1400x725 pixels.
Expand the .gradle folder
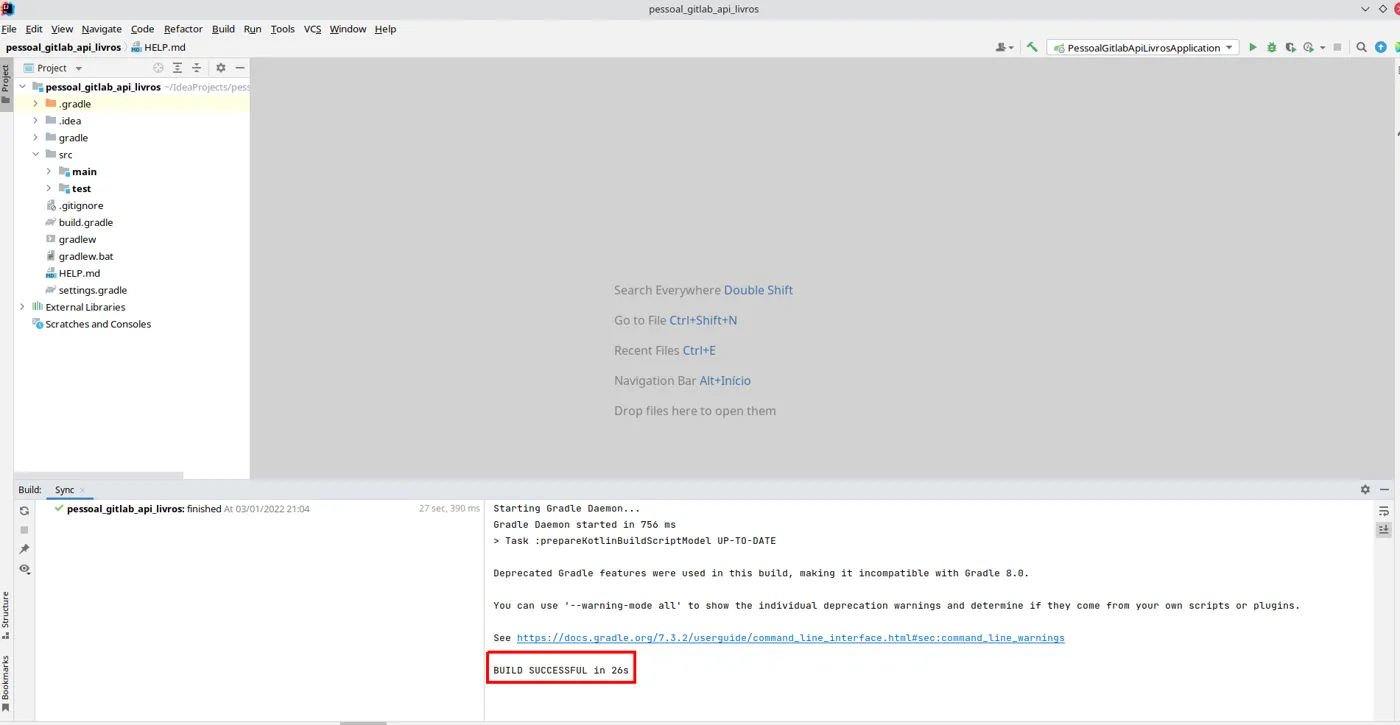pyautogui.click(x=36, y=104)
